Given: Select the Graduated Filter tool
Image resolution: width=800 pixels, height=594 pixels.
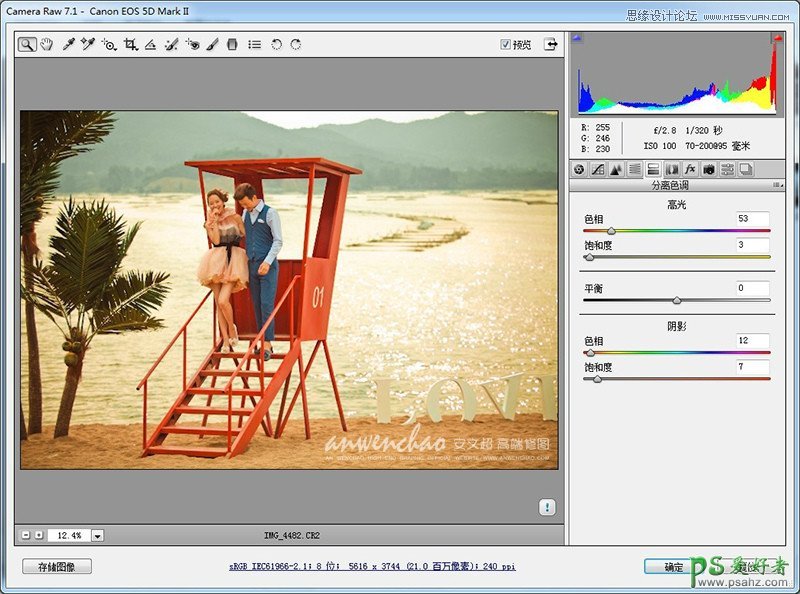Looking at the screenshot, I should pos(232,45).
